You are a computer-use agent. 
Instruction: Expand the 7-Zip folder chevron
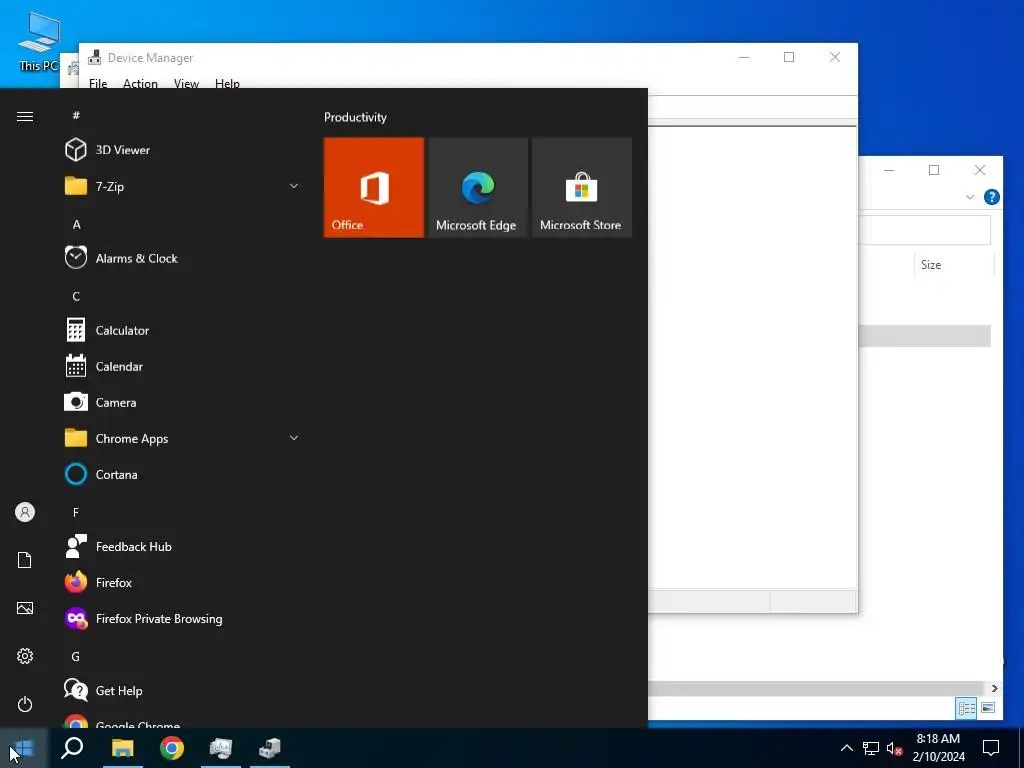[294, 186]
